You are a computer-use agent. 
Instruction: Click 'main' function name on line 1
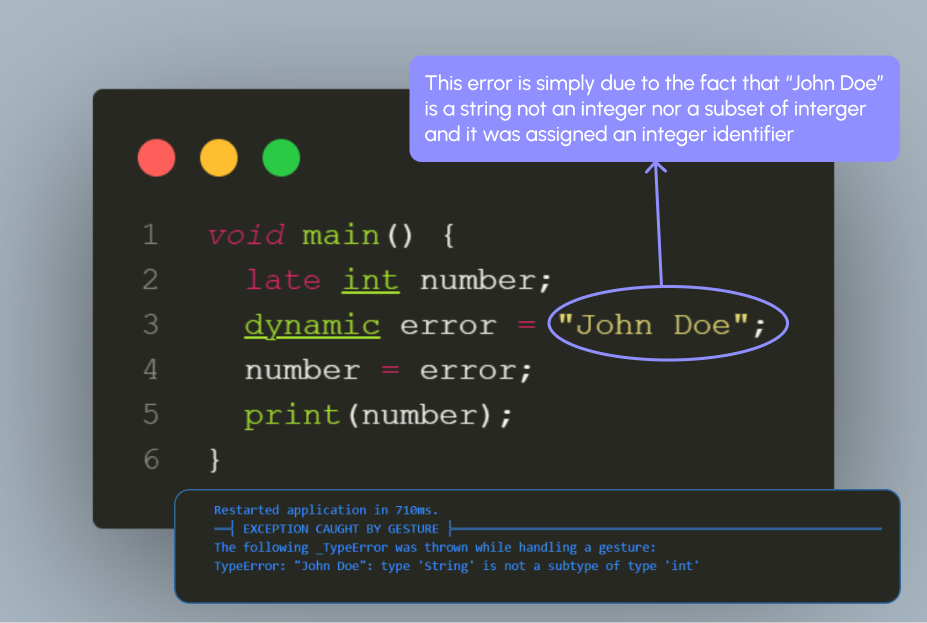tap(341, 235)
